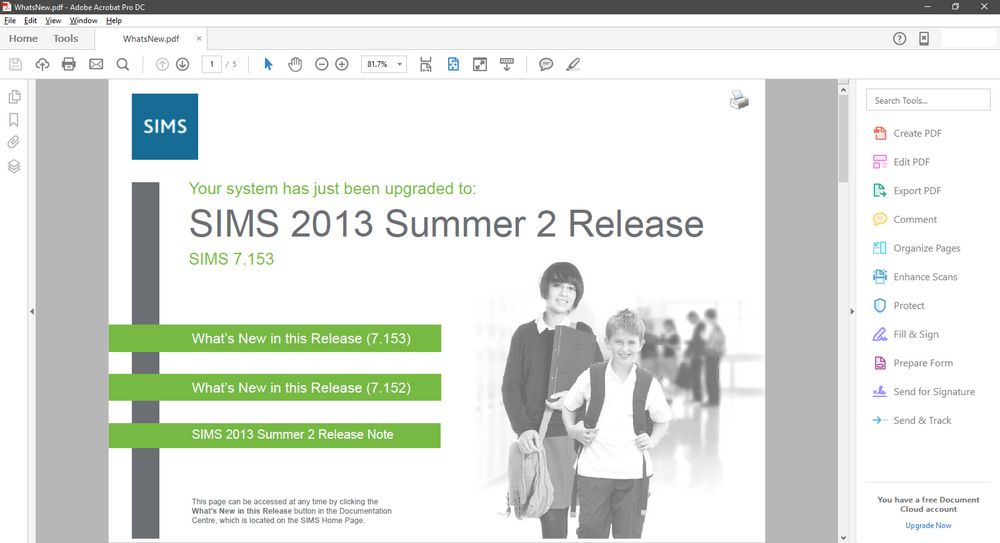Open the Fill & Sign tool

(906, 334)
